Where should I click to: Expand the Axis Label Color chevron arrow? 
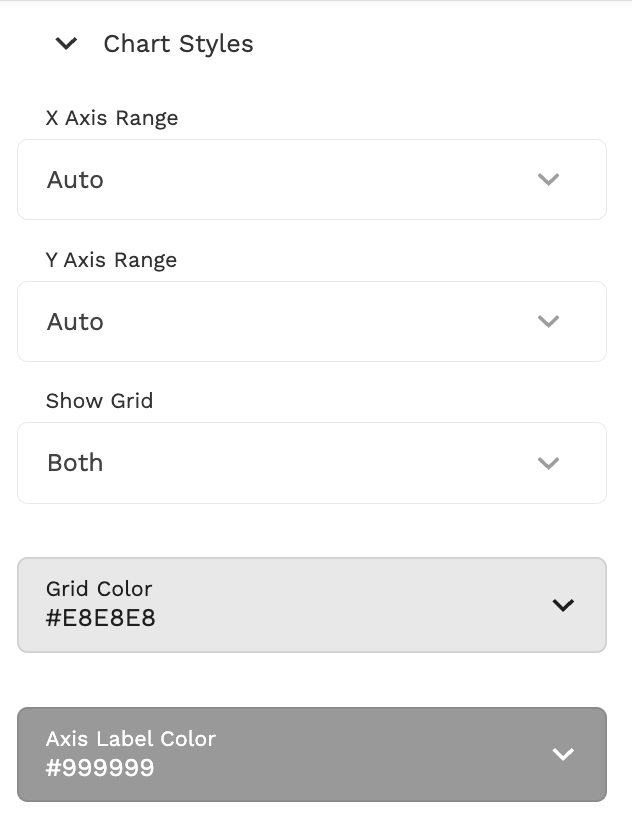tap(563, 755)
